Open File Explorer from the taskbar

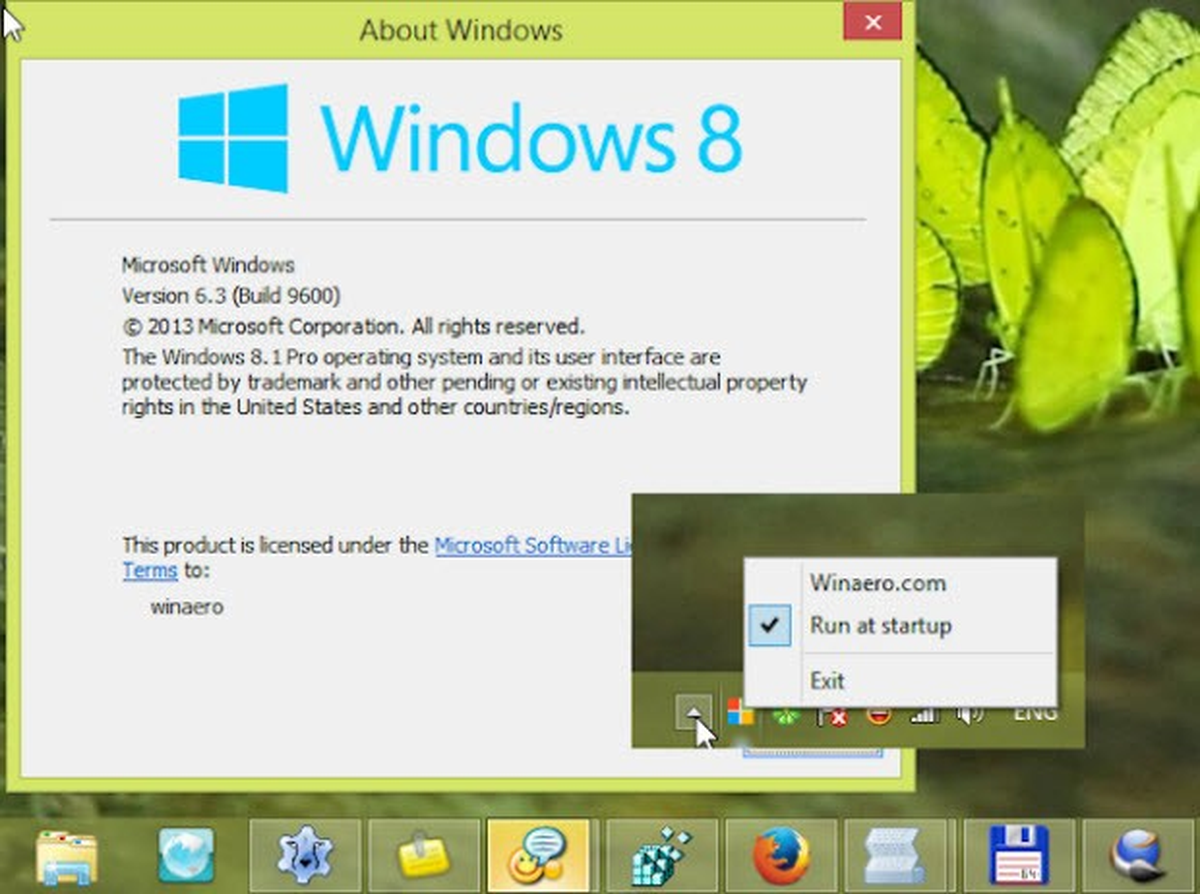[66, 857]
